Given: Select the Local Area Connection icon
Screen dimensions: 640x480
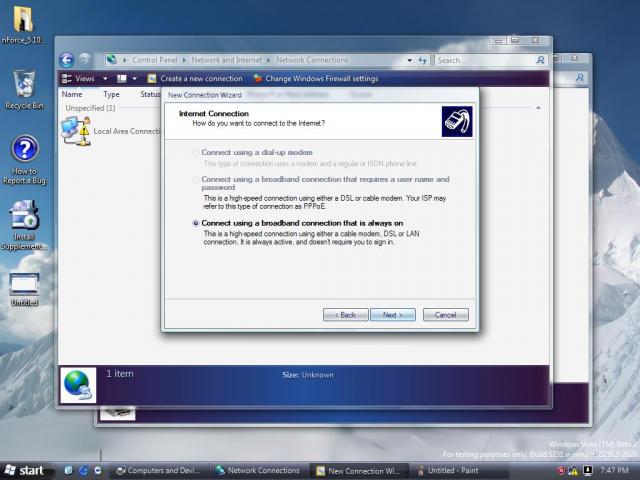Looking at the screenshot, I should [76, 131].
